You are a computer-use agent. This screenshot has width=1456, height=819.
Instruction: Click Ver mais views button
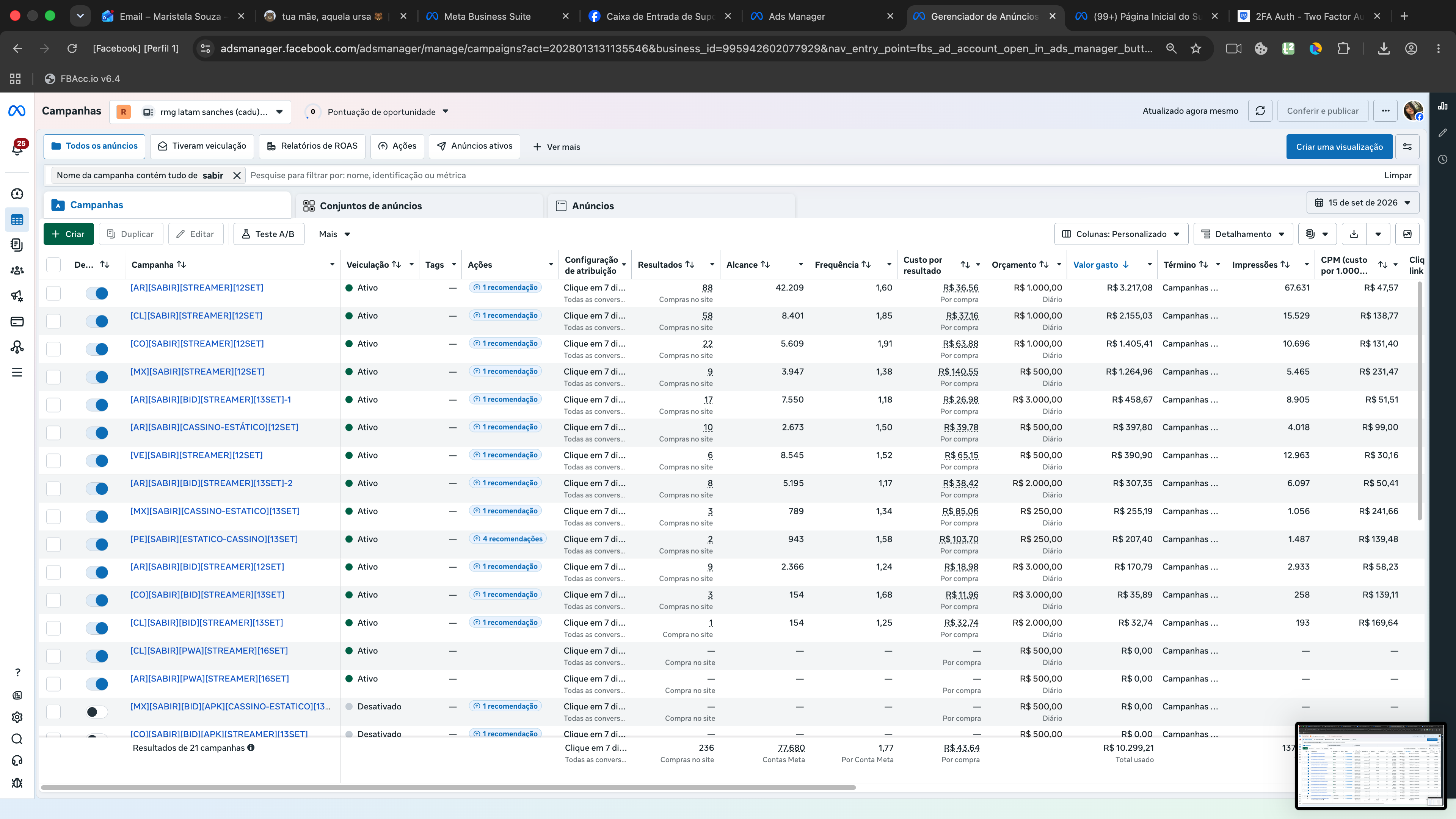(x=556, y=147)
